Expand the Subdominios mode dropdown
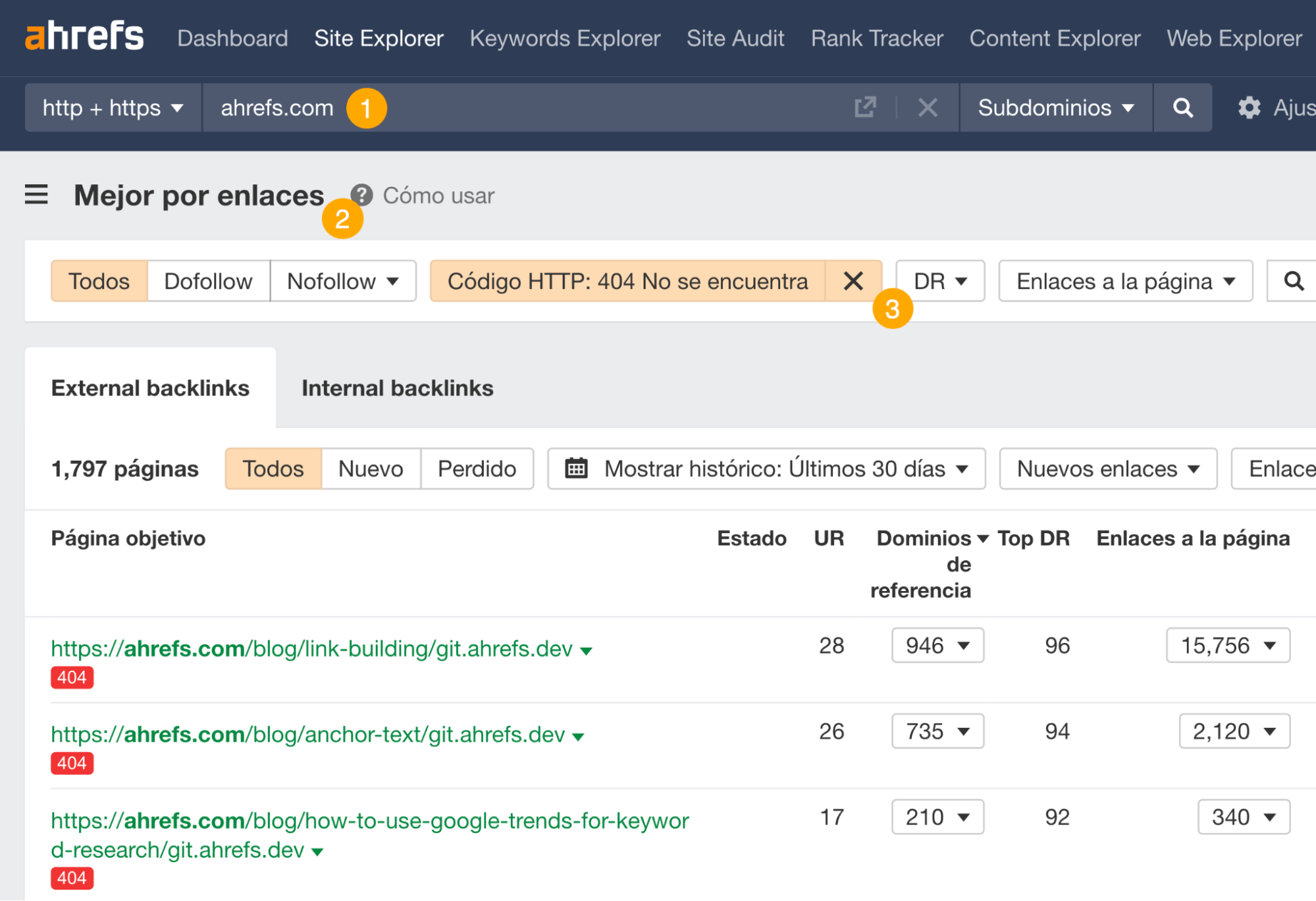The width and height of the screenshot is (1316, 901). coord(1054,107)
